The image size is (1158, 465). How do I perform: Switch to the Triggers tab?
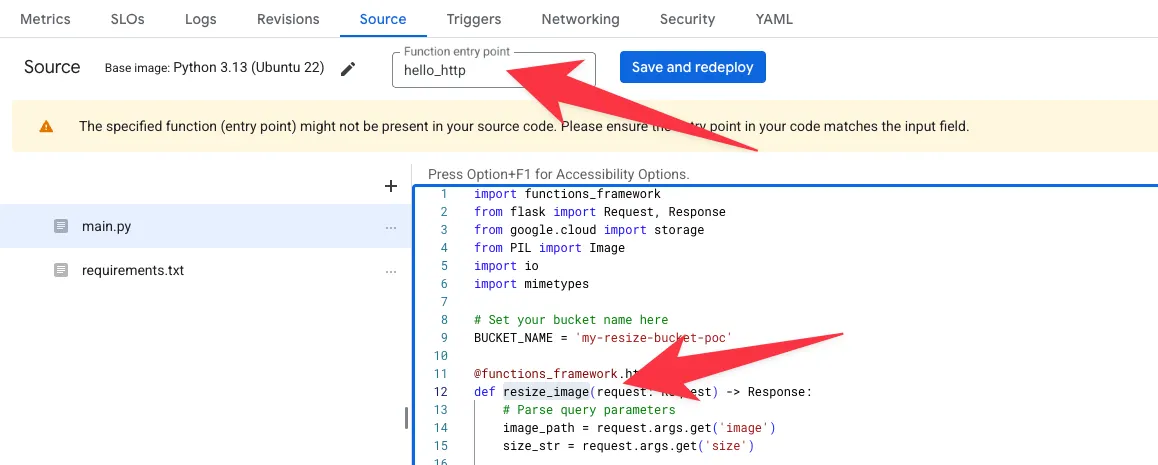474,19
